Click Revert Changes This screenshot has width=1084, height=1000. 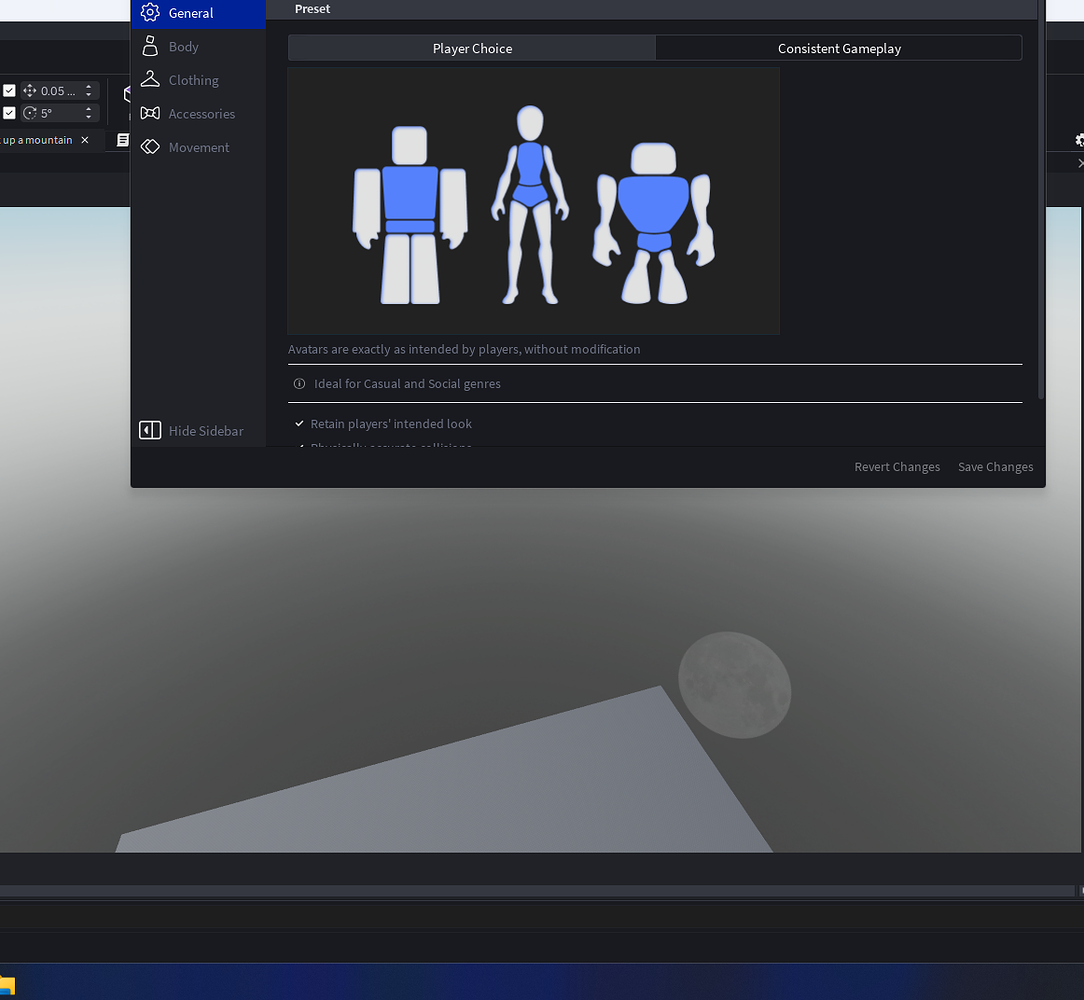pyautogui.click(x=897, y=467)
